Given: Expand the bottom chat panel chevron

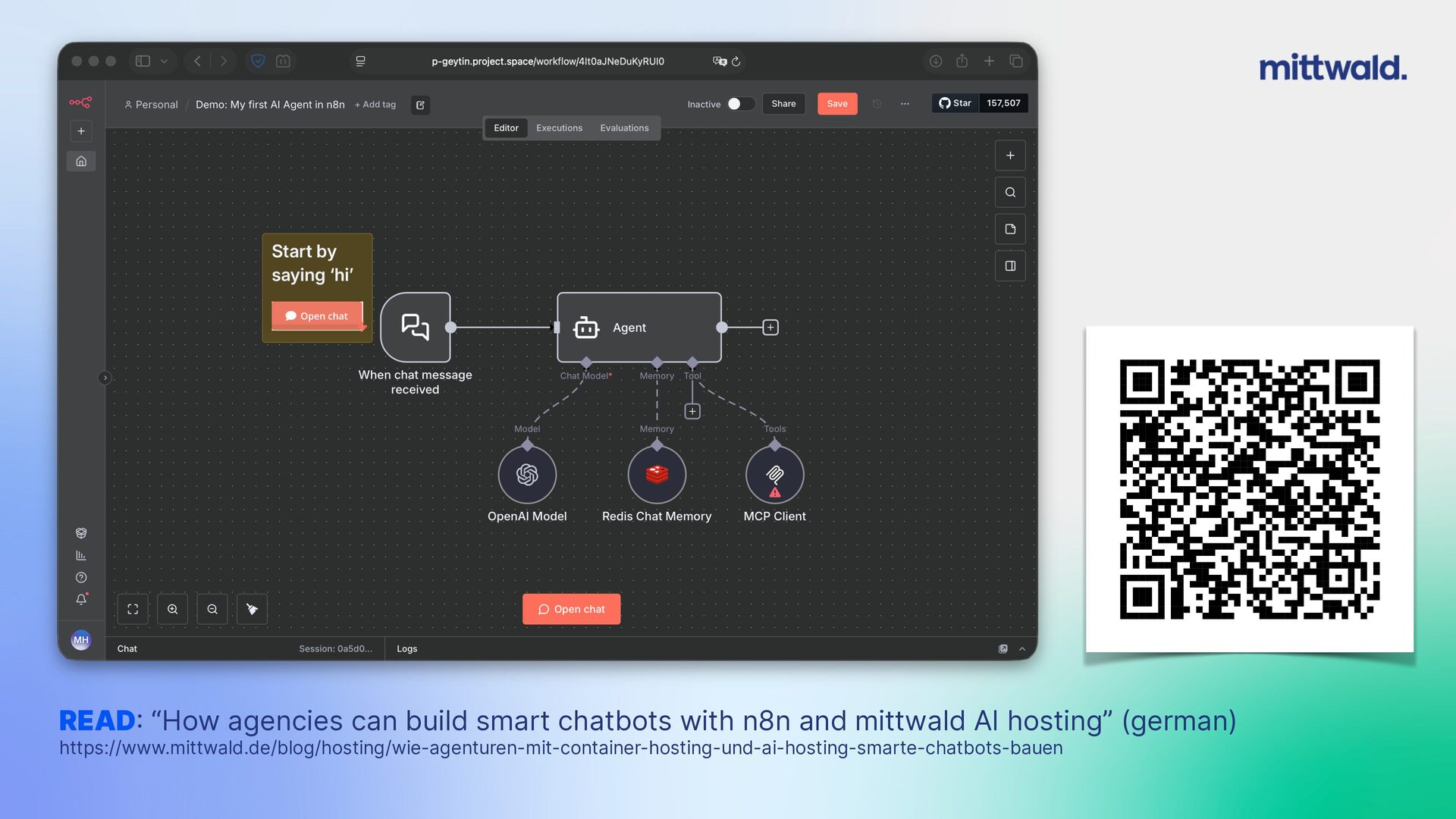Looking at the screenshot, I should pyautogui.click(x=1022, y=649).
